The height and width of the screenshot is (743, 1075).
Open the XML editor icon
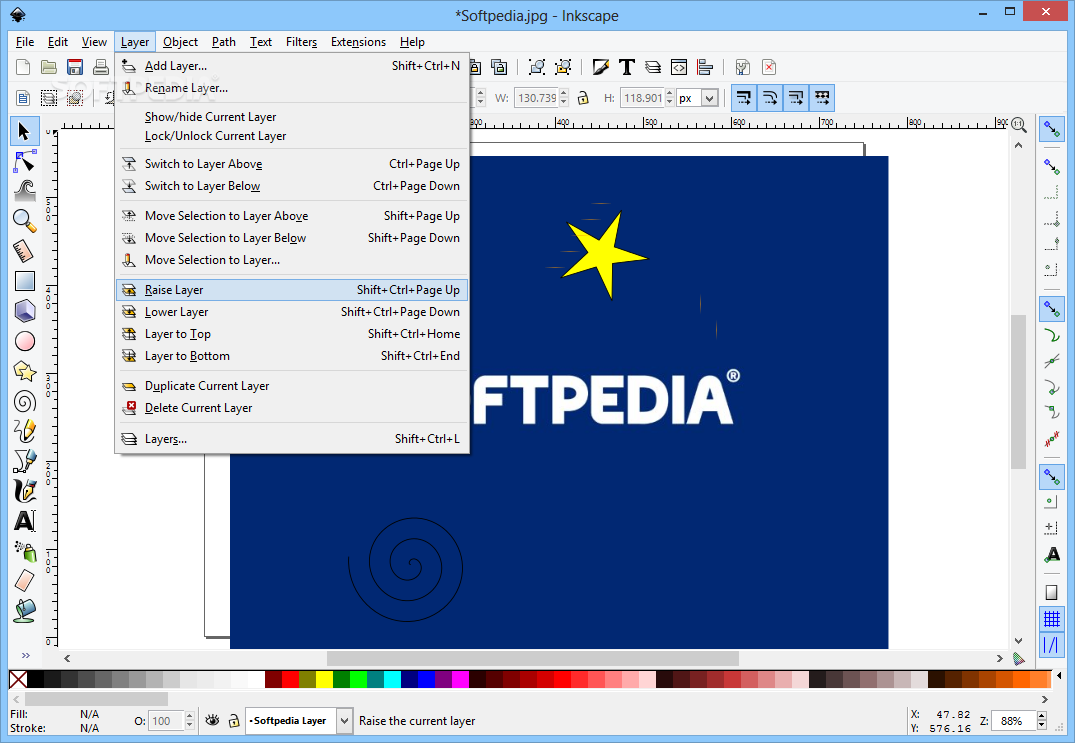point(679,67)
